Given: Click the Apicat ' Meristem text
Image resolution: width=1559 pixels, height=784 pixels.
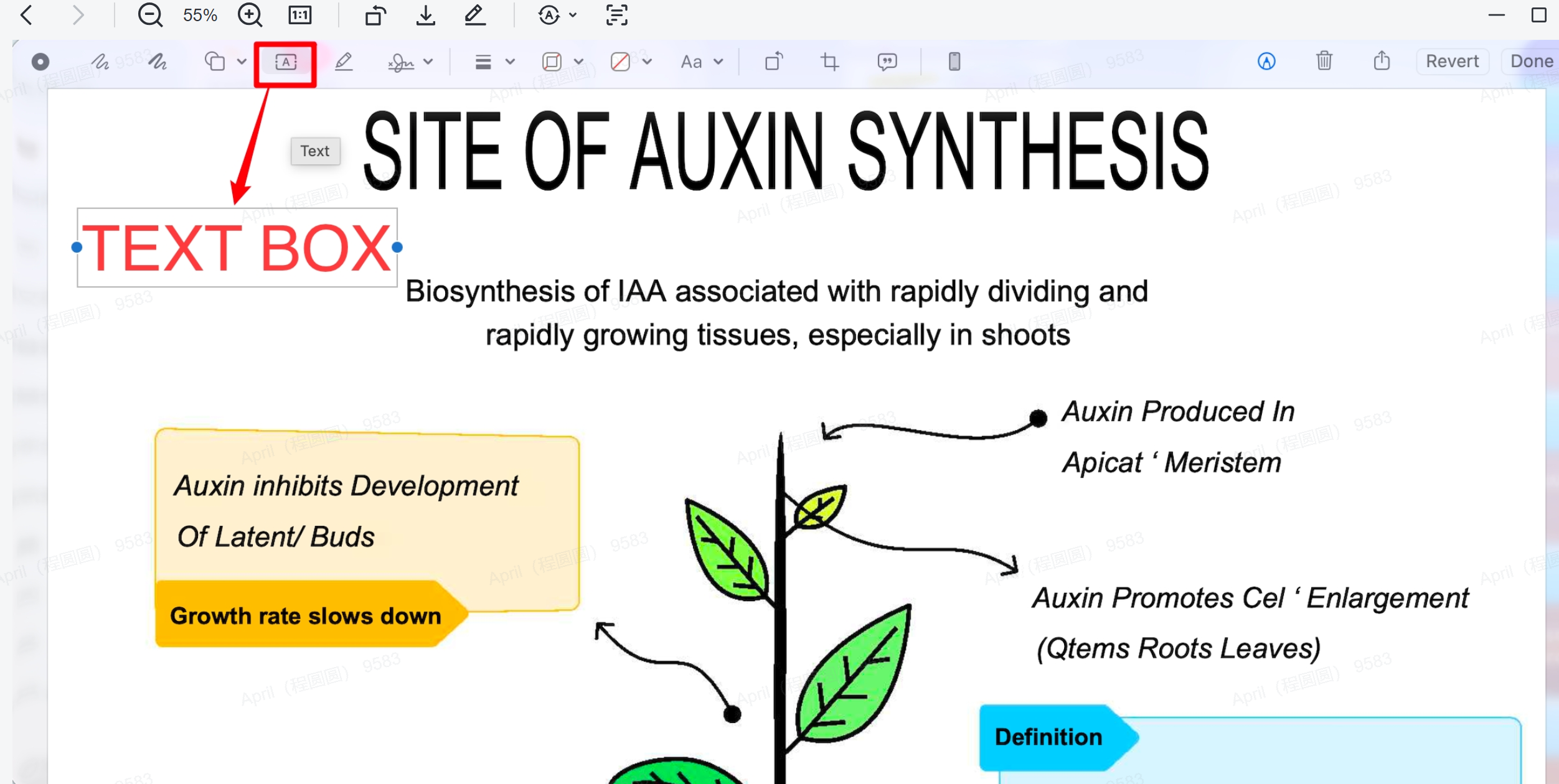Looking at the screenshot, I should (x=1171, y=462).
